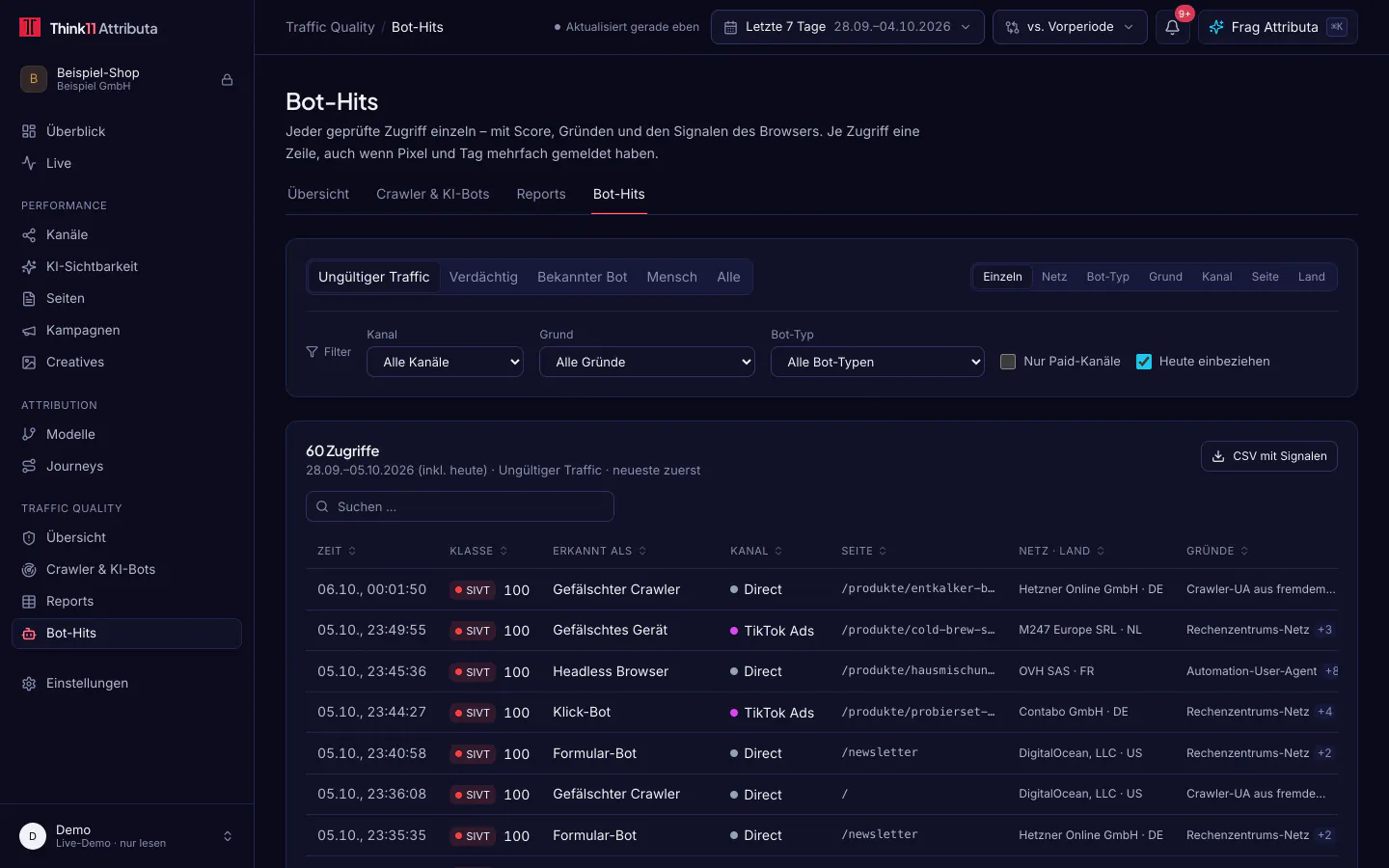
Task: Sort table by Zeit column
Action: coord(337,551)
